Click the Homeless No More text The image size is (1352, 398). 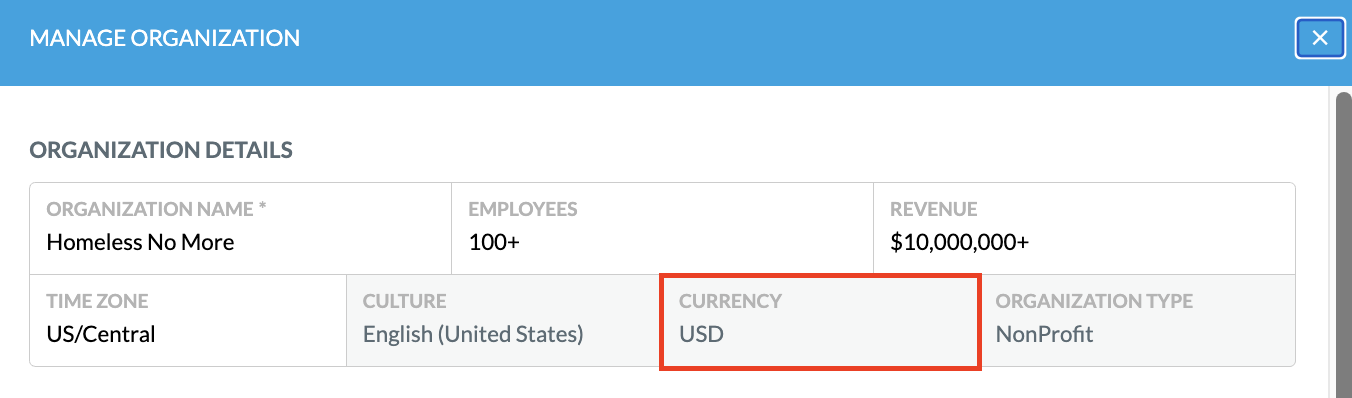(140, 242)
